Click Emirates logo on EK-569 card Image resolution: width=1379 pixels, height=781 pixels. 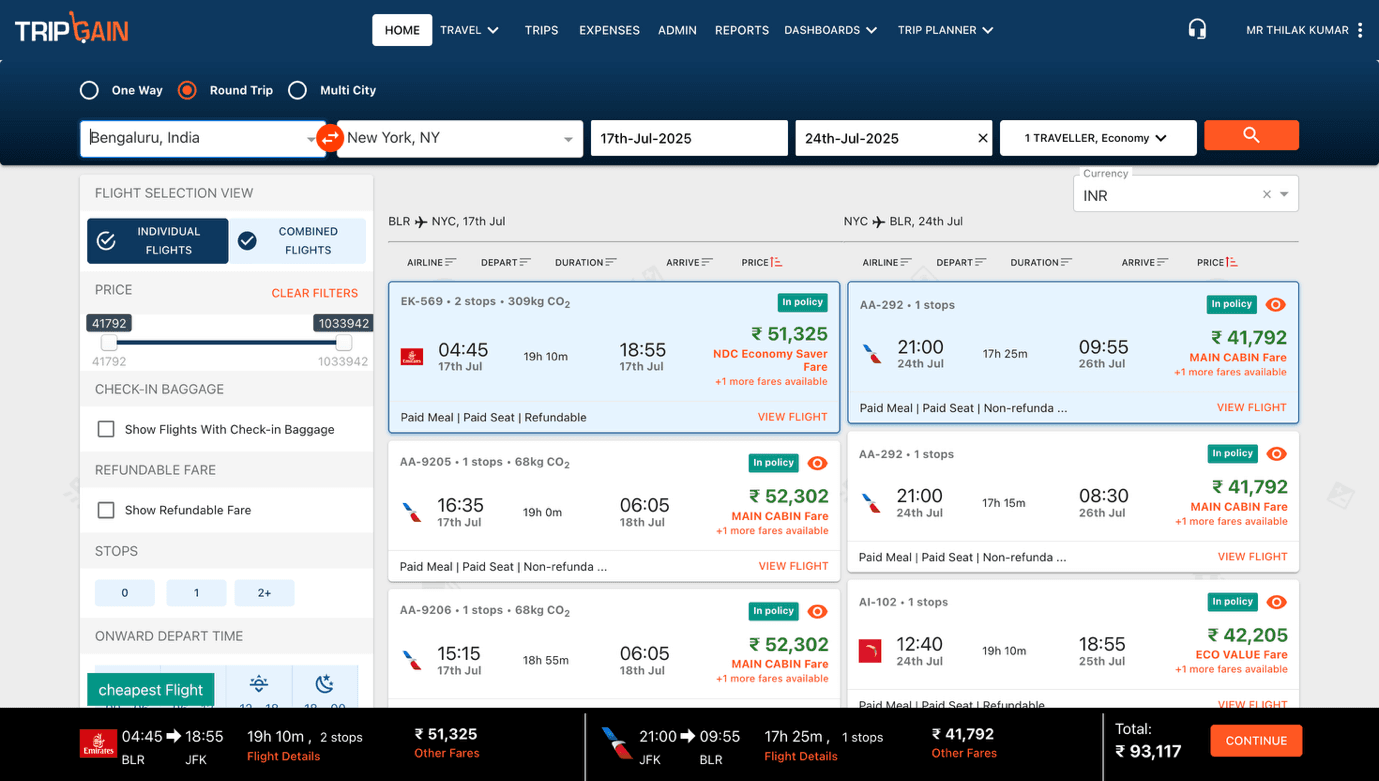point(411,356)
